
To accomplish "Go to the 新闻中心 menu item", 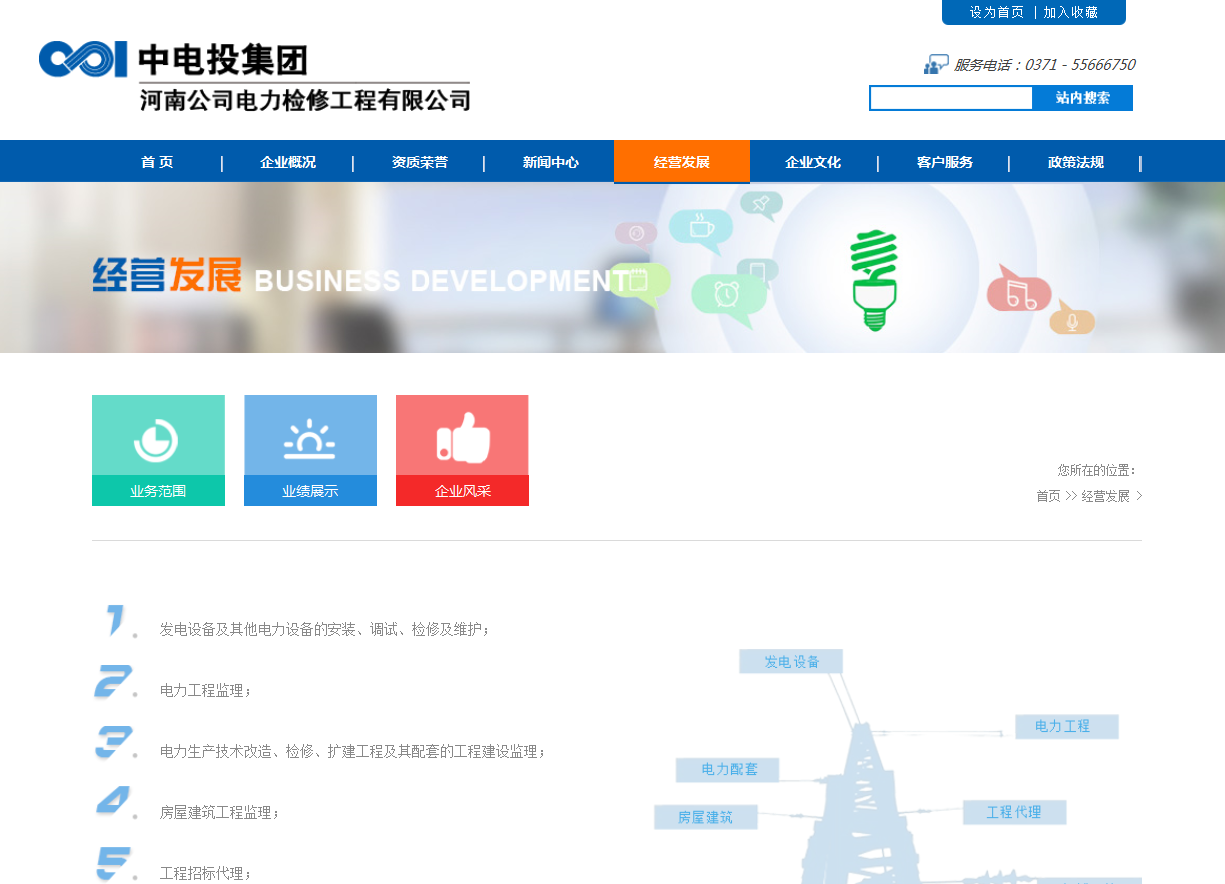I will click(550, 162).
